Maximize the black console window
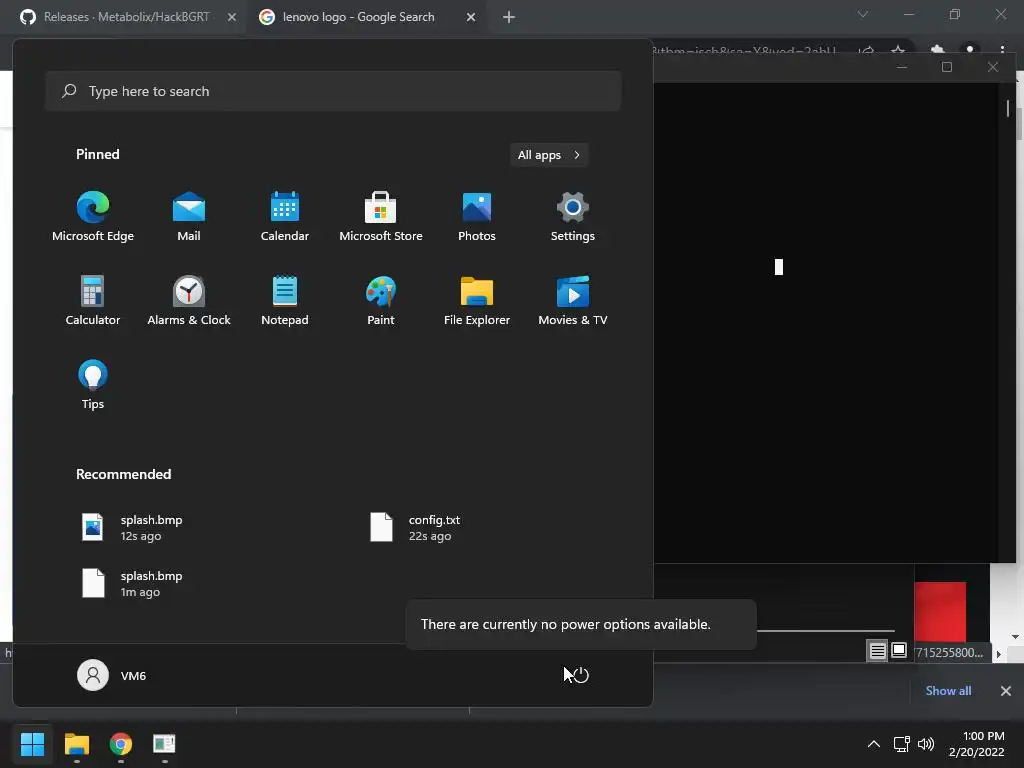 coord(947,67)
